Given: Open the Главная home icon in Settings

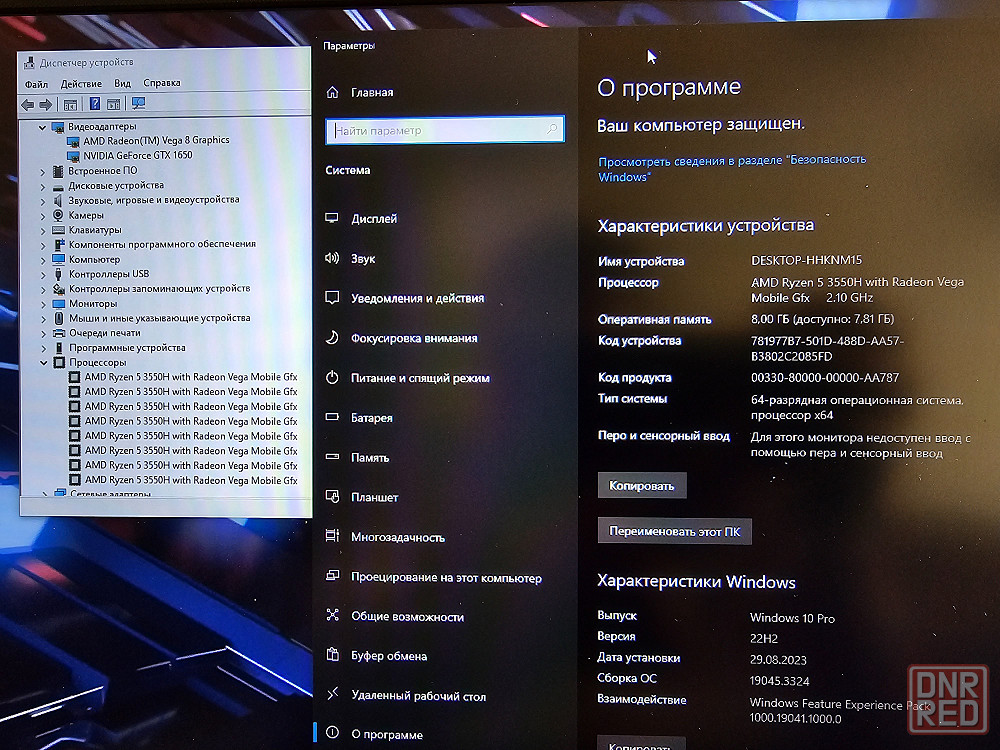Looking at the screenshot, I should 332,92.
